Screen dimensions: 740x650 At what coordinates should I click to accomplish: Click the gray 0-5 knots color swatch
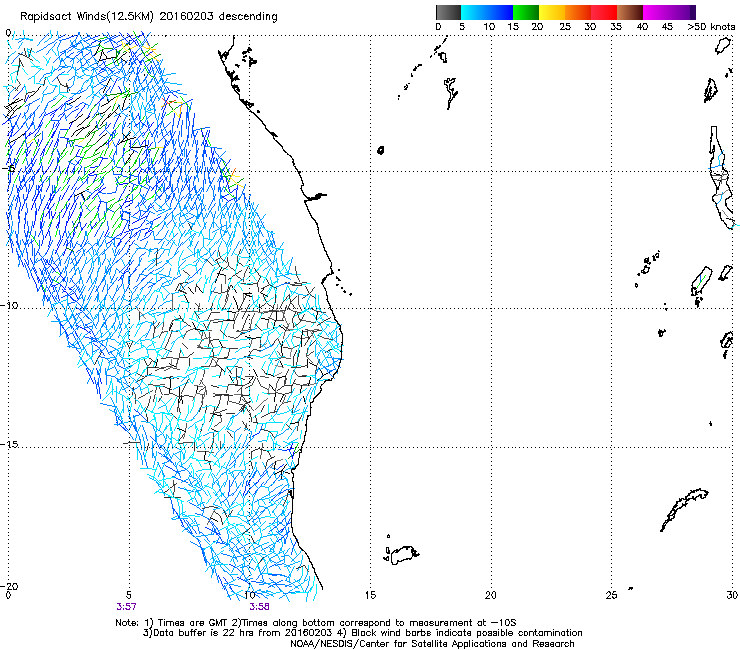[448, 12]
